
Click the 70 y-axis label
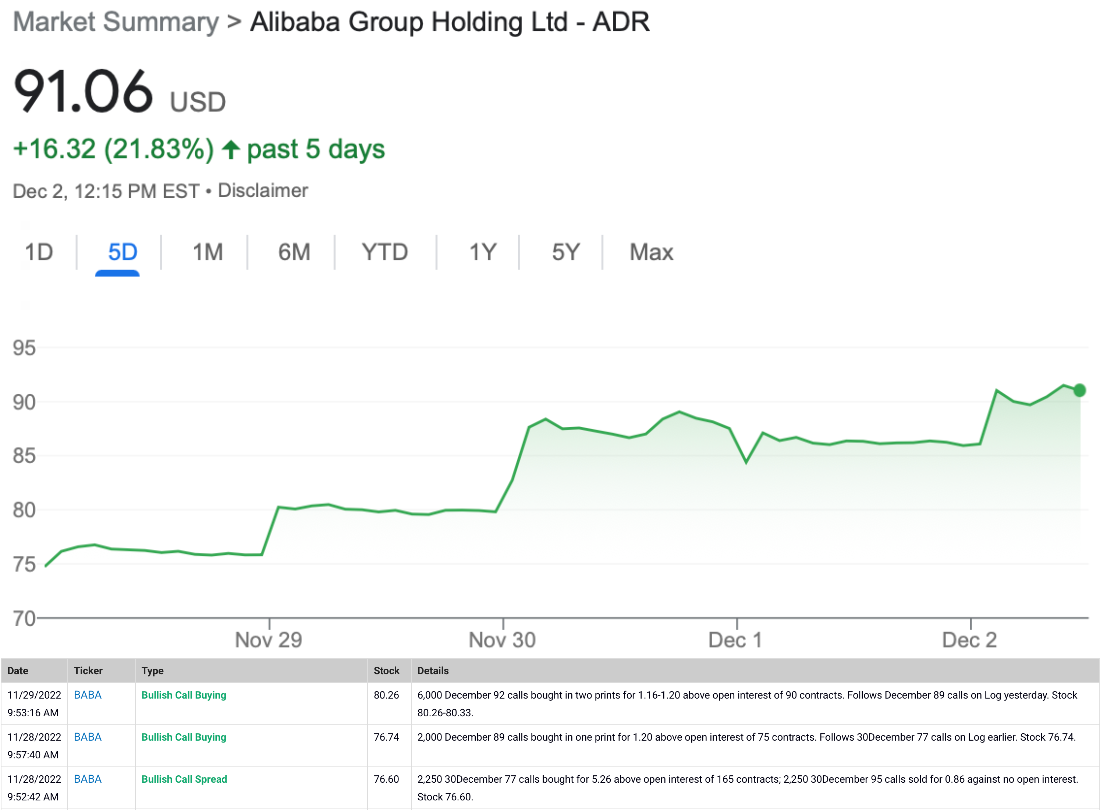(24, 619)
